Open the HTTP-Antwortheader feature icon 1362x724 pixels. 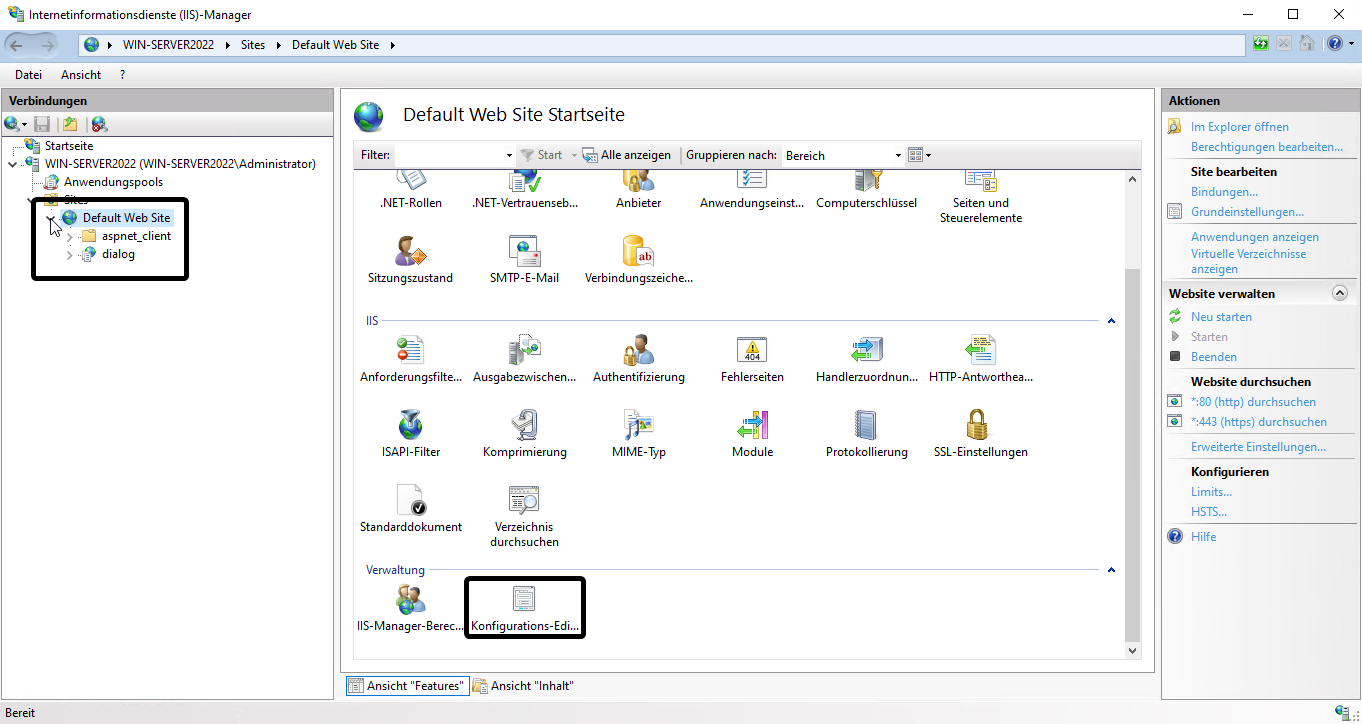click(980, 360)
